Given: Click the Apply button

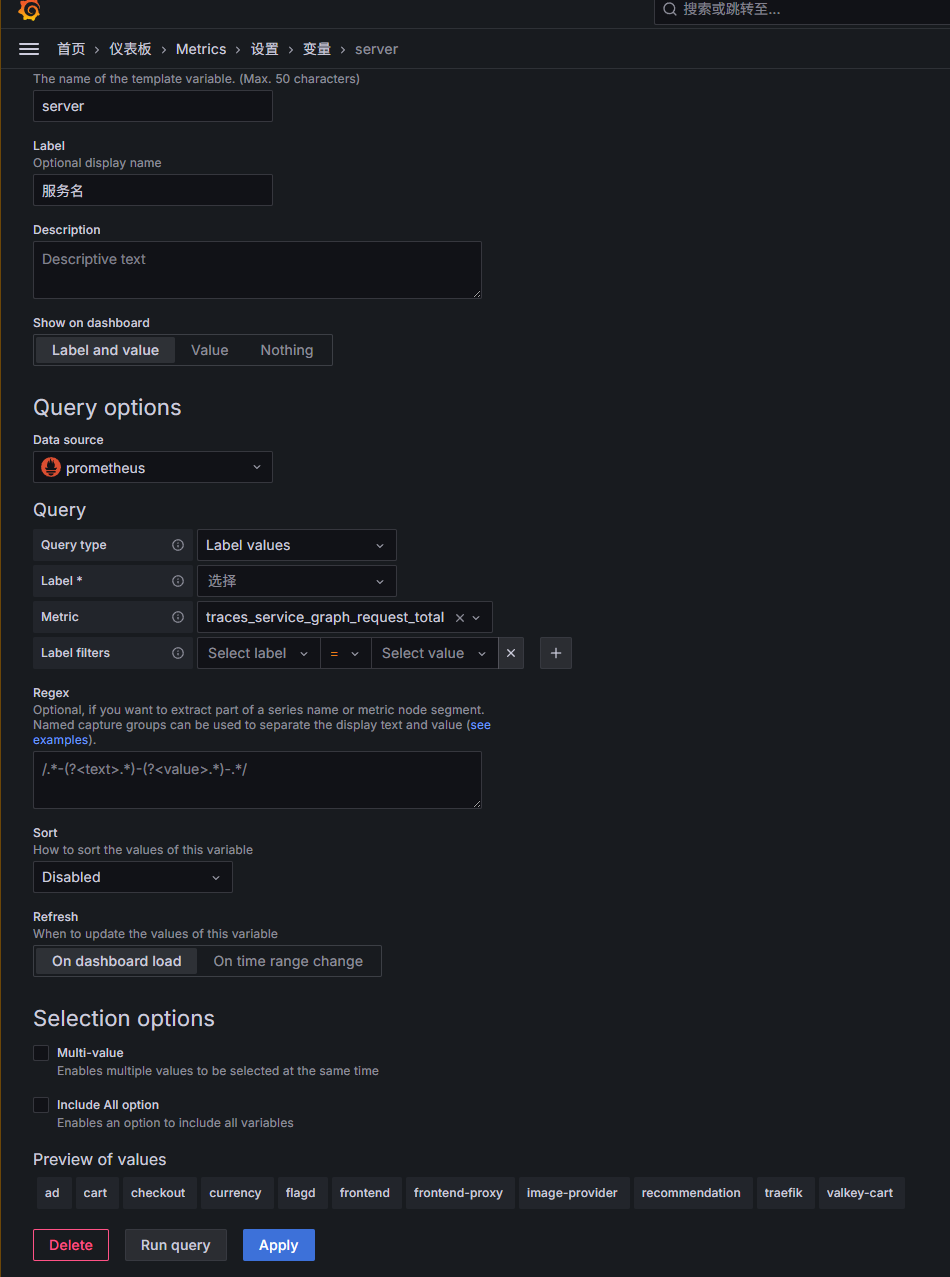Looking at the screenshot, I should point(279,1245).
